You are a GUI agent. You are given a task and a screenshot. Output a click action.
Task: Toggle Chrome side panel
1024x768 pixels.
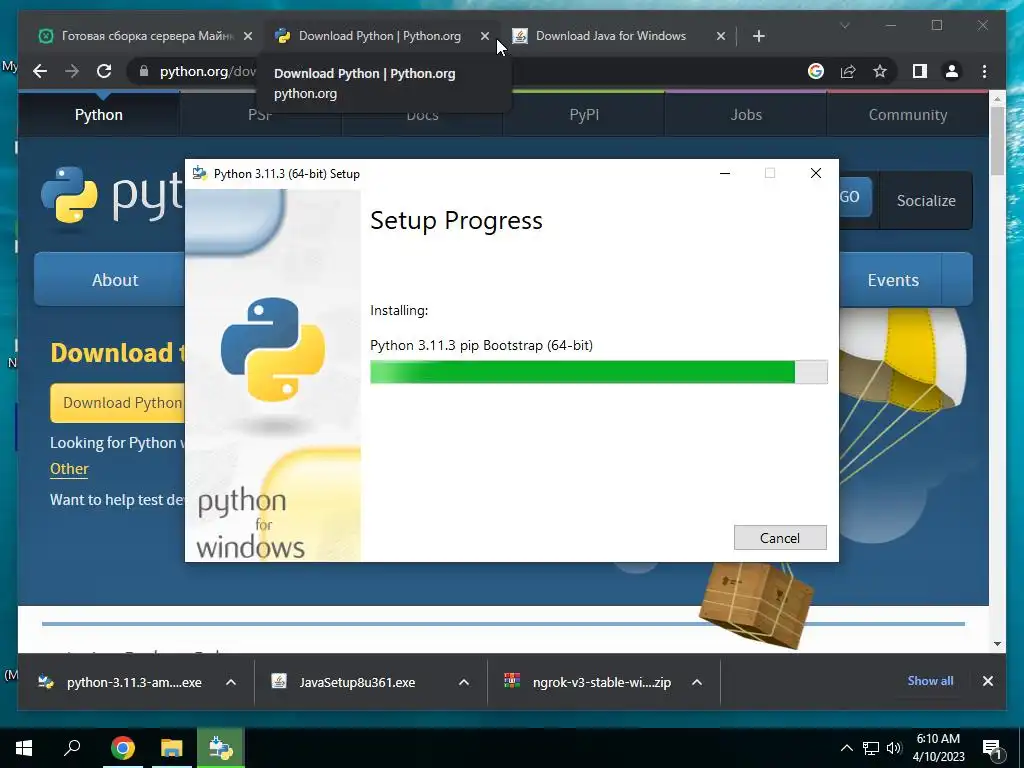[920, 71]
